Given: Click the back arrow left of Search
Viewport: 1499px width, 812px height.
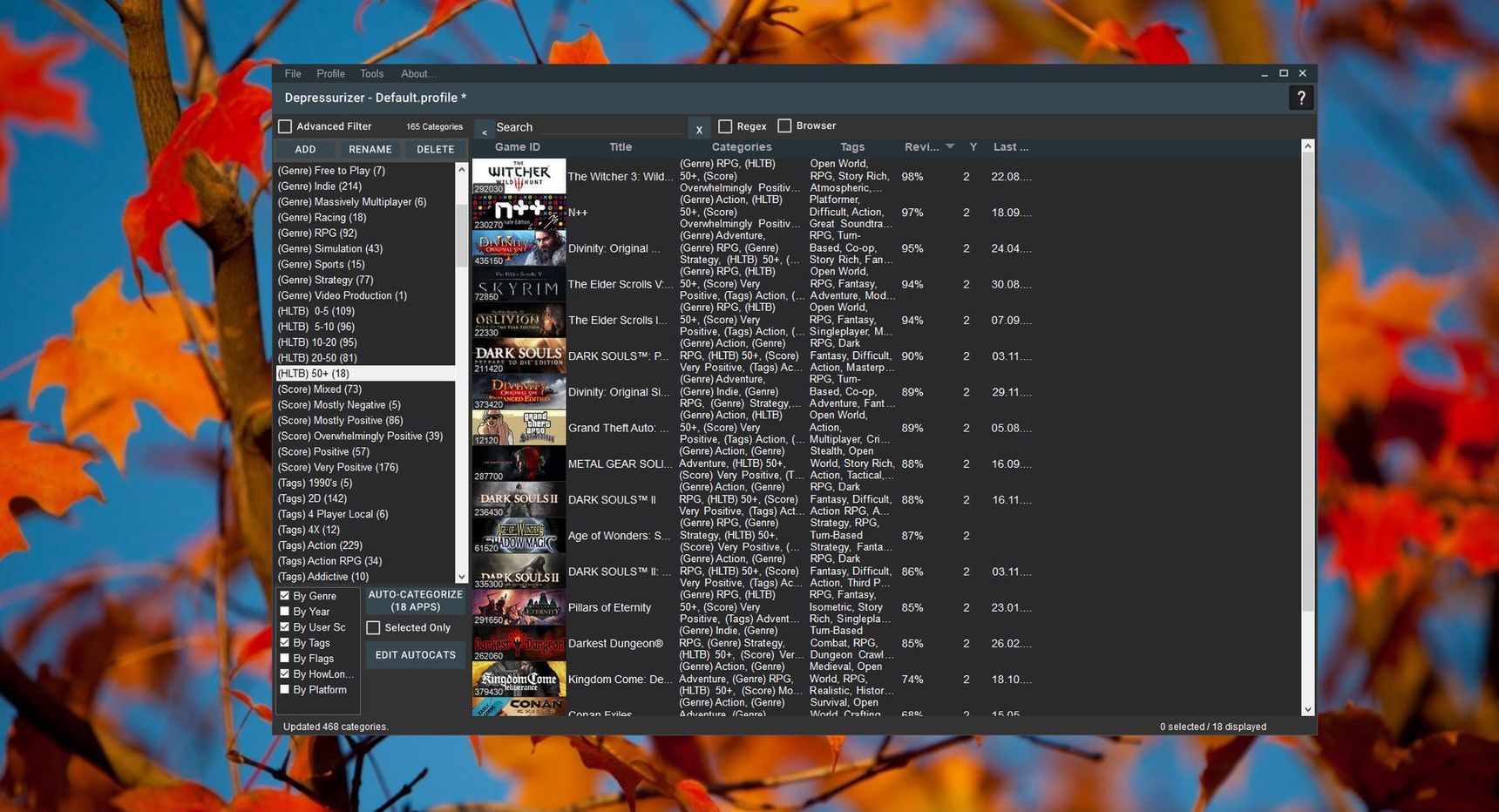Looking at the screenshot, I should point(484,131).
